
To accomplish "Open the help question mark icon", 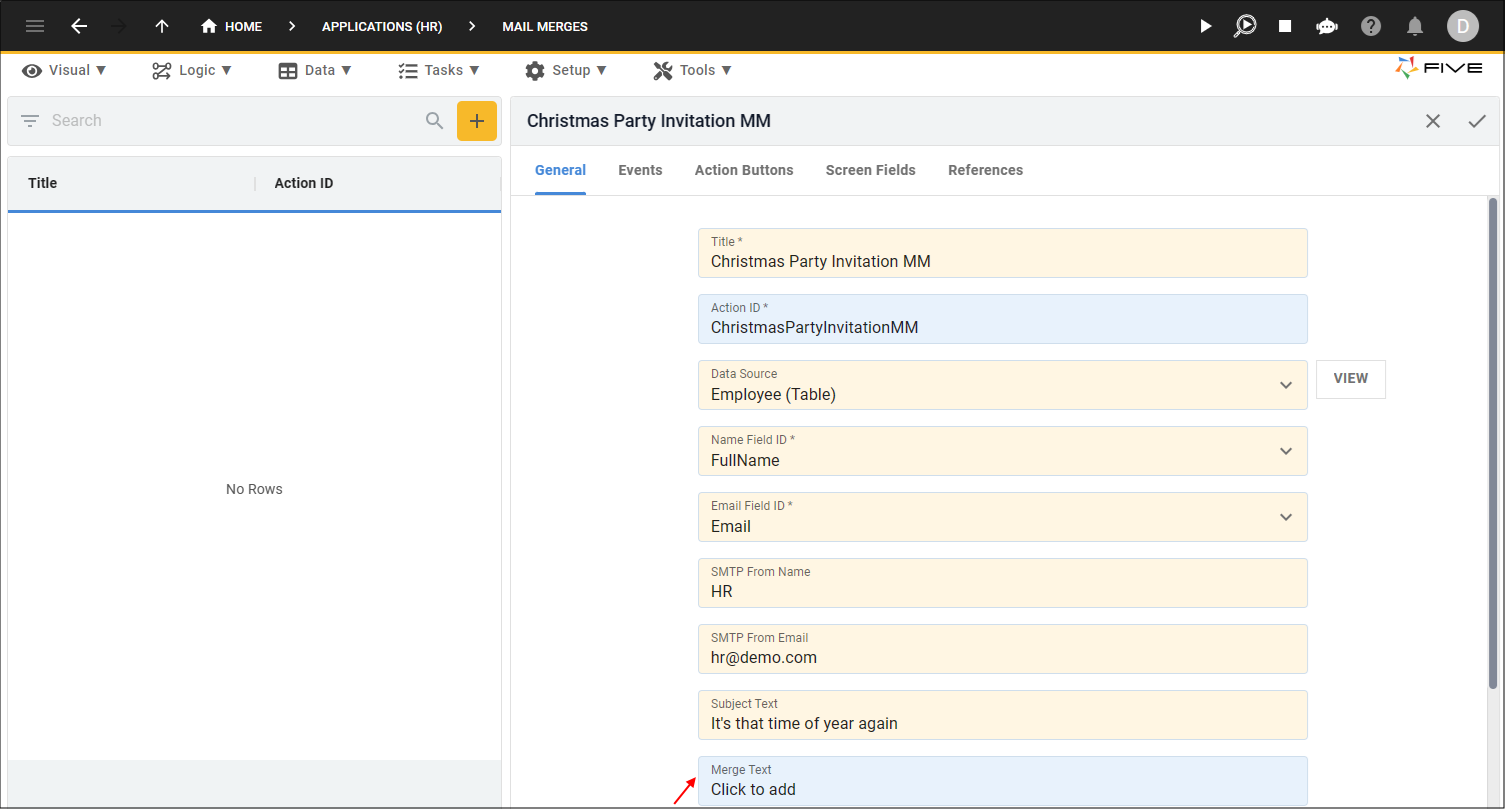I will tap(1371, 26).
